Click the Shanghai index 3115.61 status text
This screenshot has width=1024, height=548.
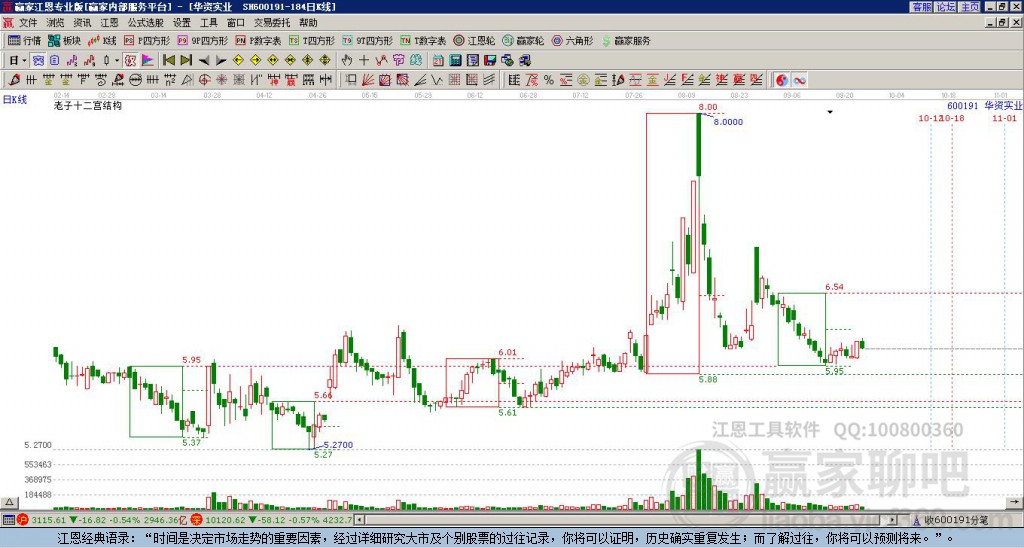click(x=49, y=520)
